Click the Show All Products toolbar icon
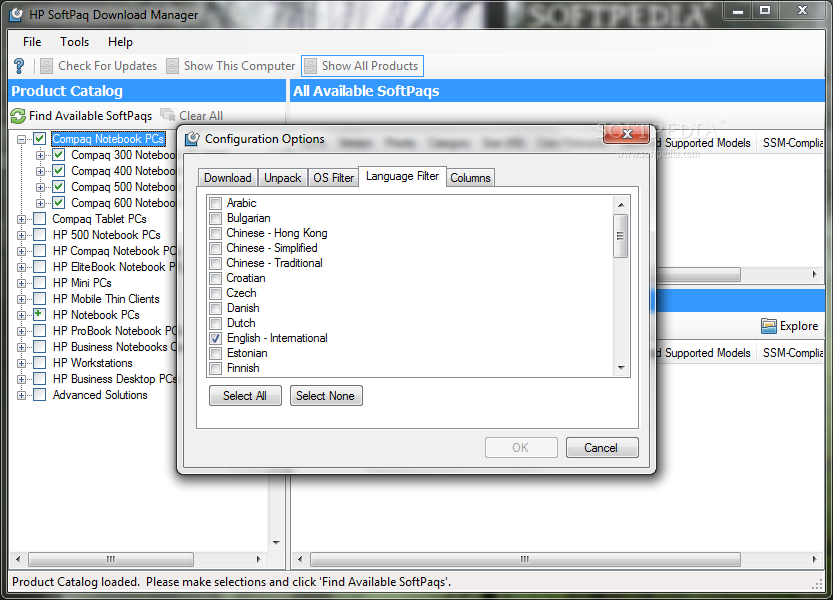This screenshot has height=600, width=833. [x=310, y=66]
